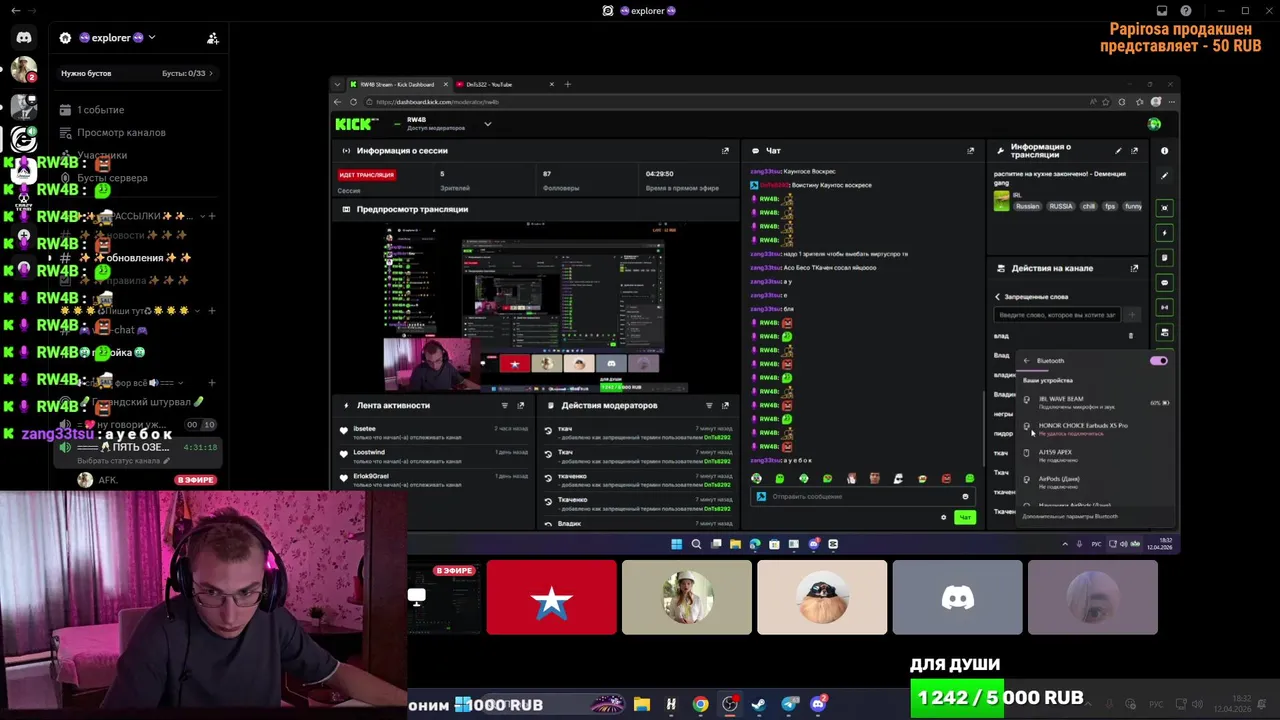Go back in the Bluetooth flyout
The height and width of the screenshot is (720, 1280).
tap(1026, 361)
